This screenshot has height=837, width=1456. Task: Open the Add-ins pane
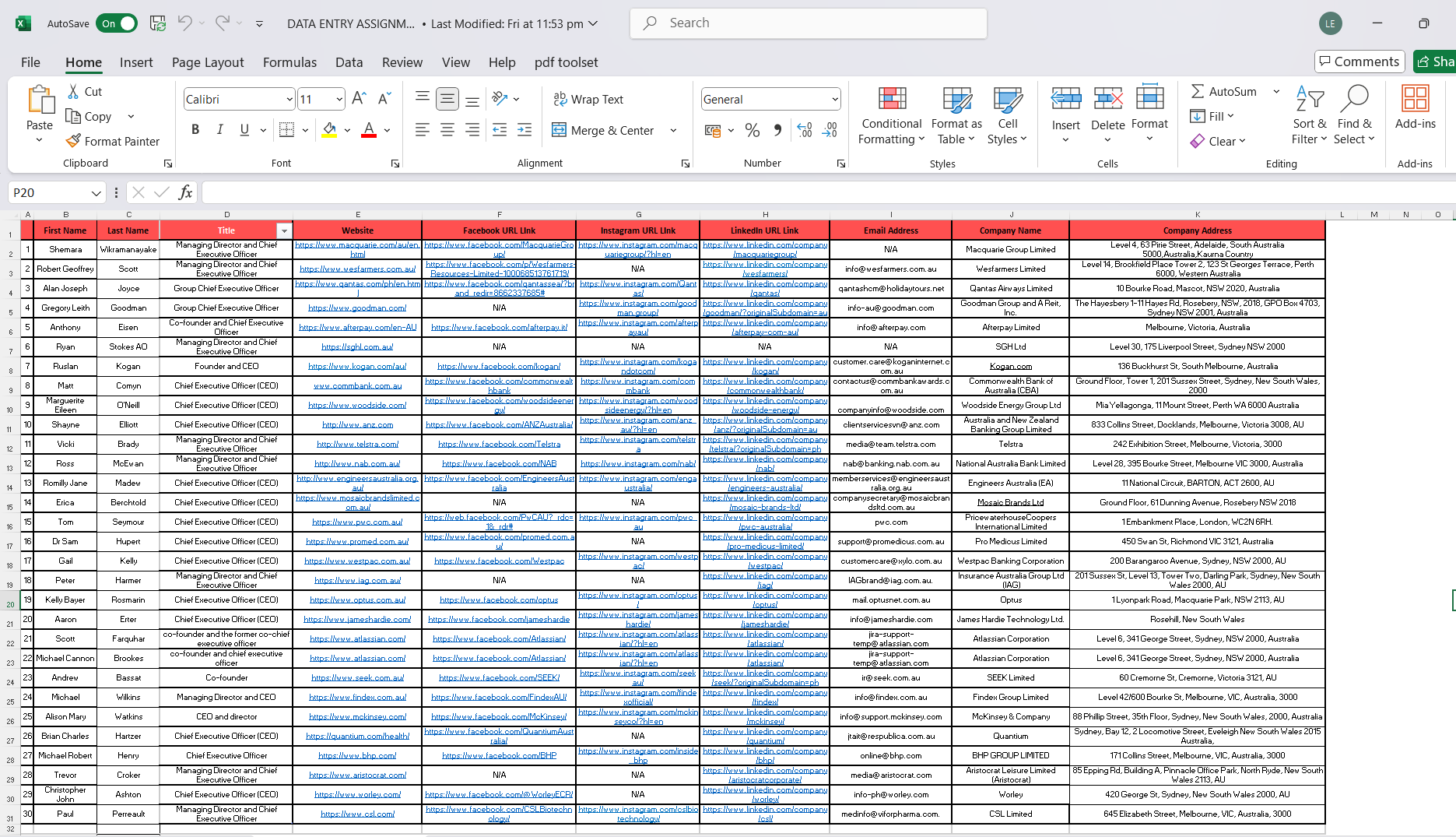click(x=1416, y=107)
